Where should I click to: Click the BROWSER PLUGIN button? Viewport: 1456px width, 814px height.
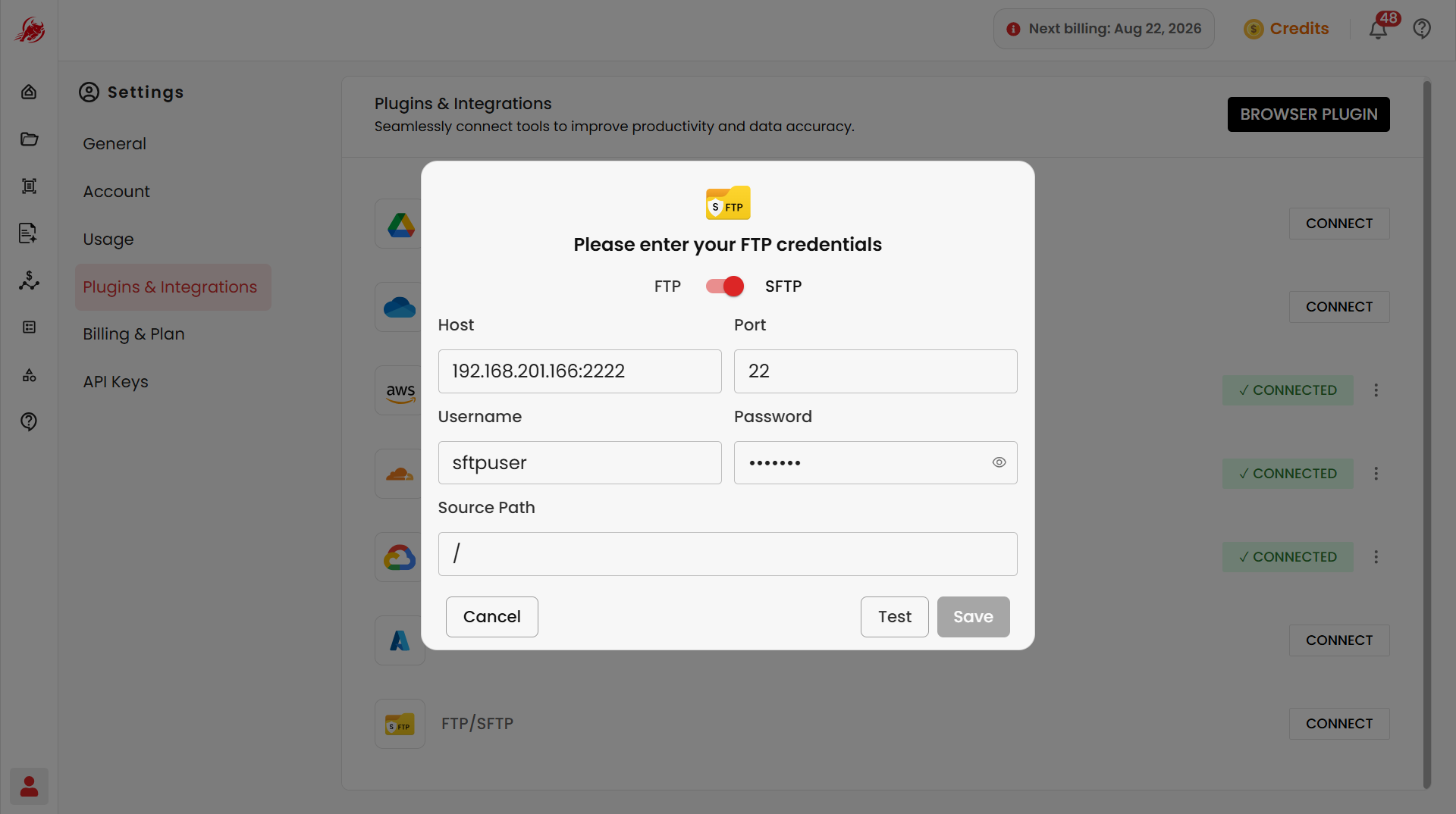point(1309,114)
